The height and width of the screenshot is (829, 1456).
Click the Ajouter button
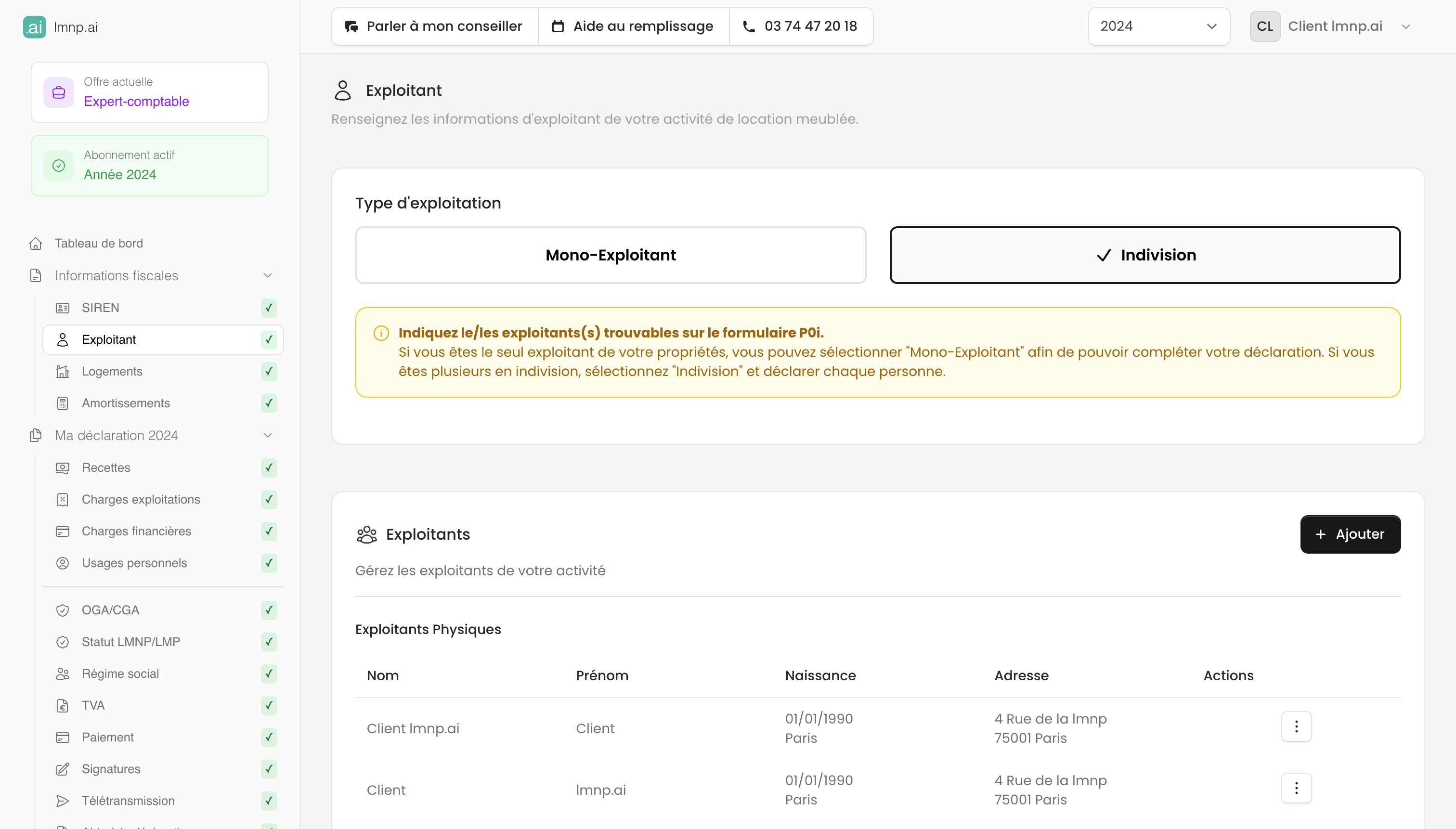coord(1350,534)
